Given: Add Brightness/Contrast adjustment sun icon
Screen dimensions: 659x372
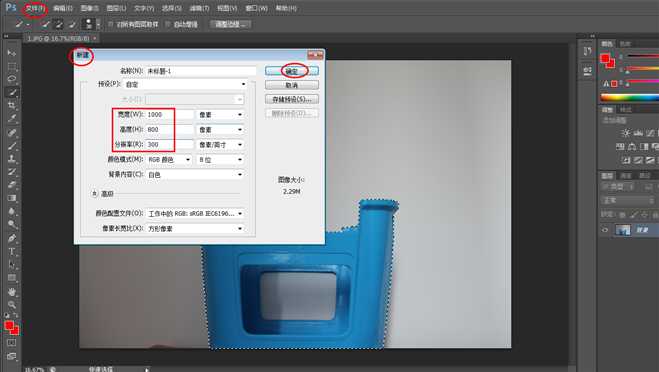Looking at the screenshot, I should [626, 133].
